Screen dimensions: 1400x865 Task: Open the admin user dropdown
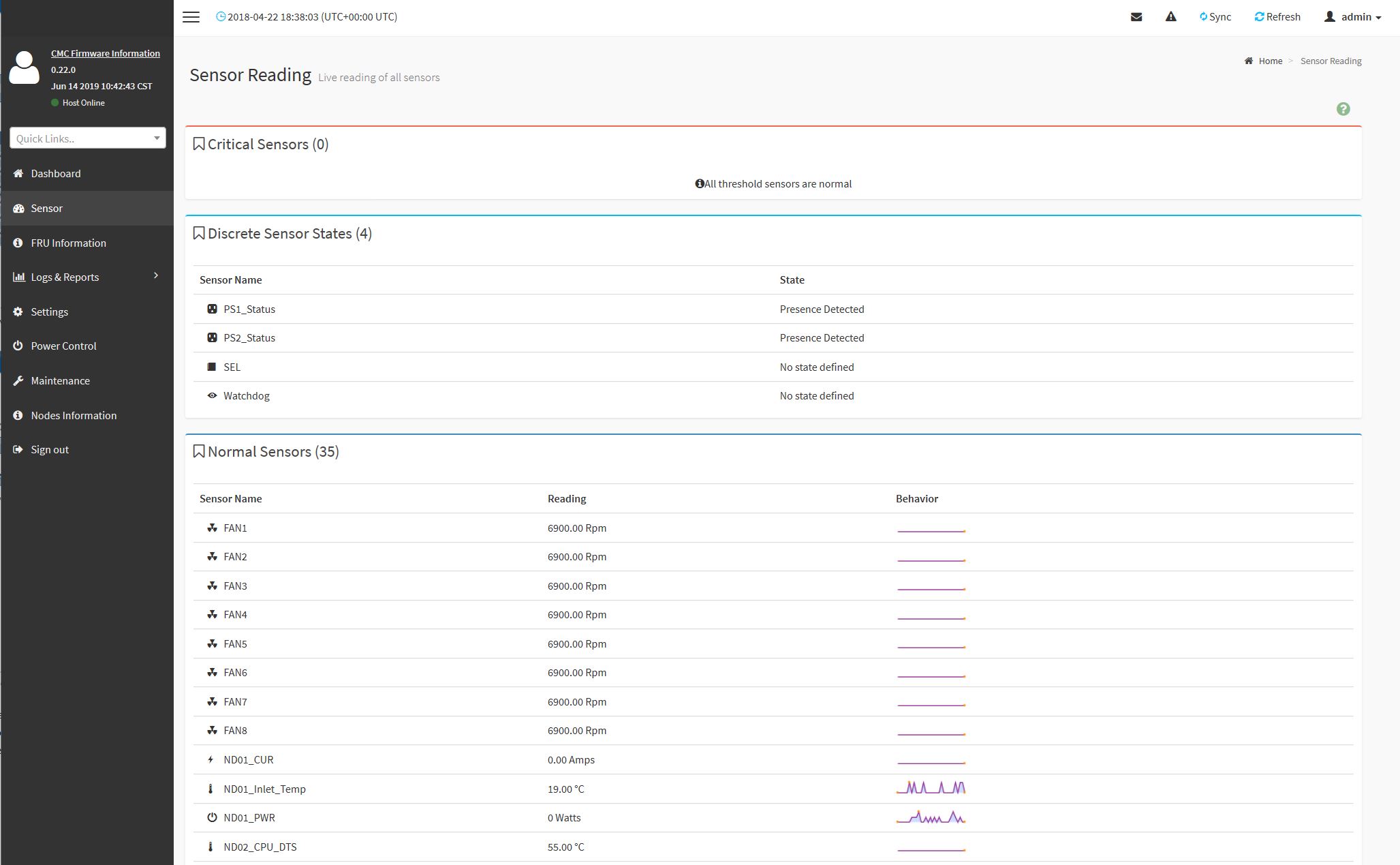[x=1352, y=17]
